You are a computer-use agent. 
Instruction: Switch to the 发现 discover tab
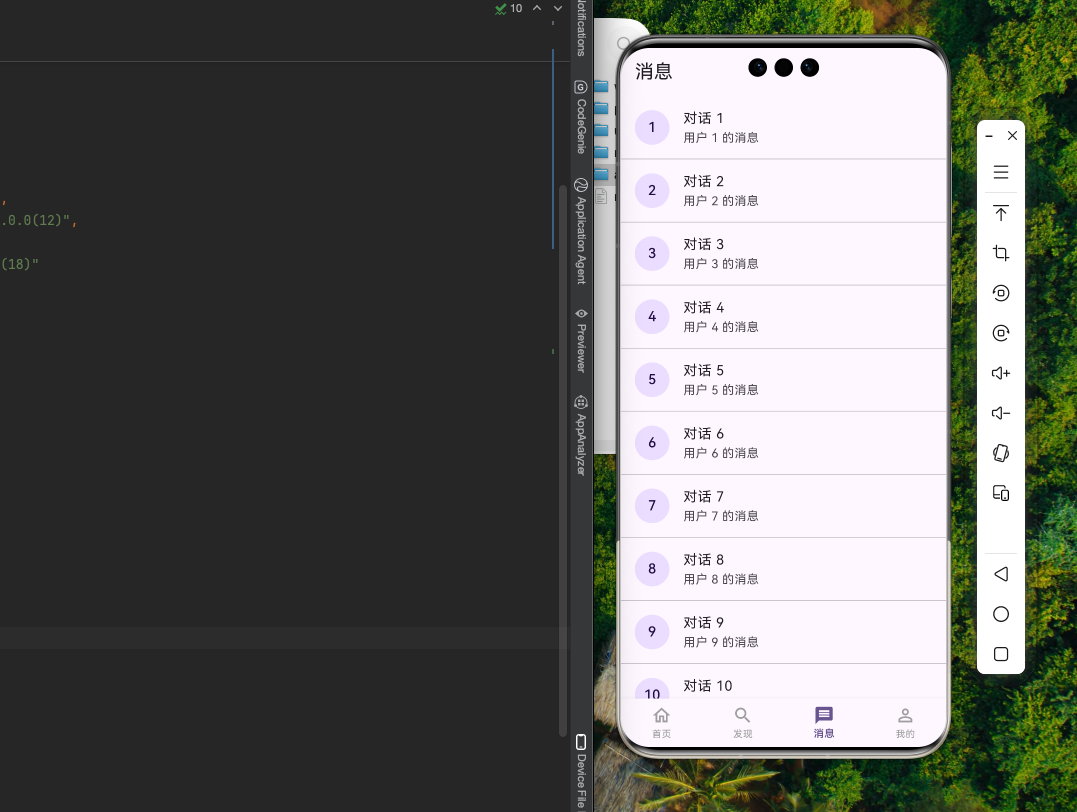(742, 722)
